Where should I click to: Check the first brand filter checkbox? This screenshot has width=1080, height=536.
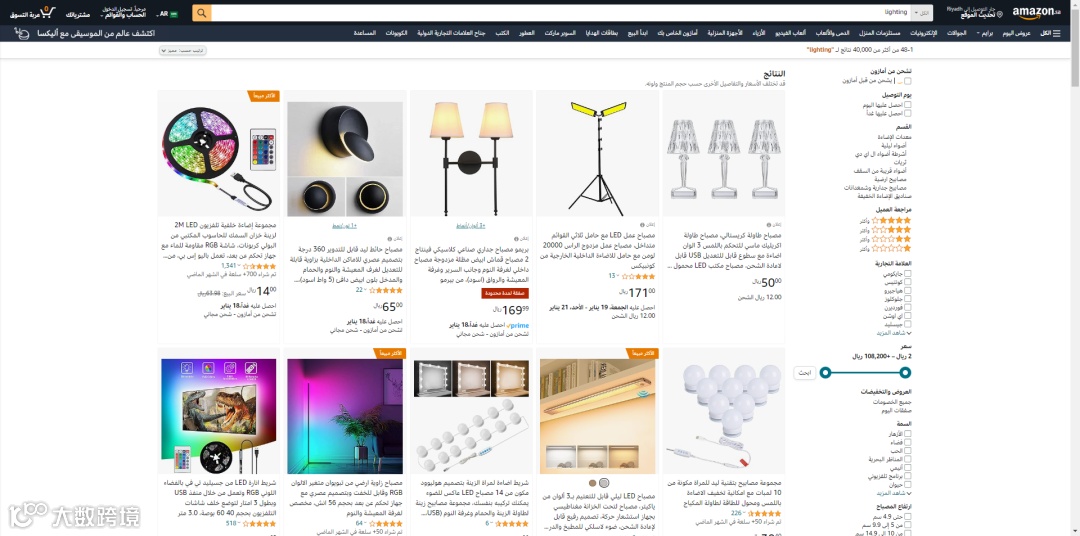point(908,274)
